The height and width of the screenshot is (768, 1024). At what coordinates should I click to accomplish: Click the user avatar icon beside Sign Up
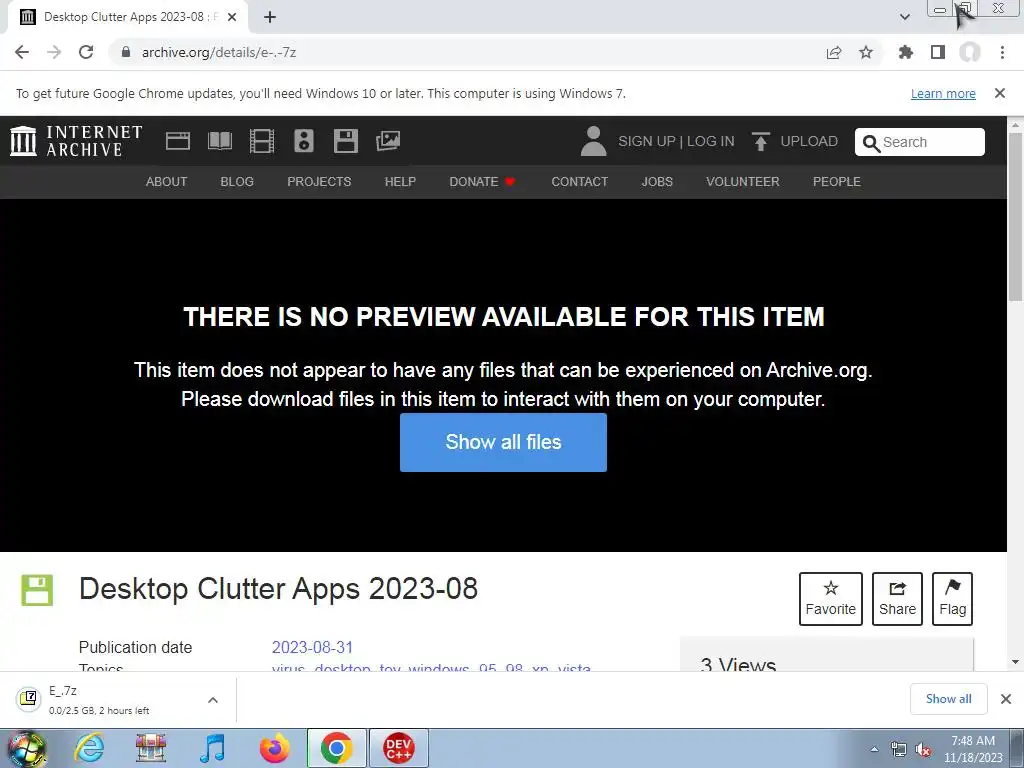point(594,141)
